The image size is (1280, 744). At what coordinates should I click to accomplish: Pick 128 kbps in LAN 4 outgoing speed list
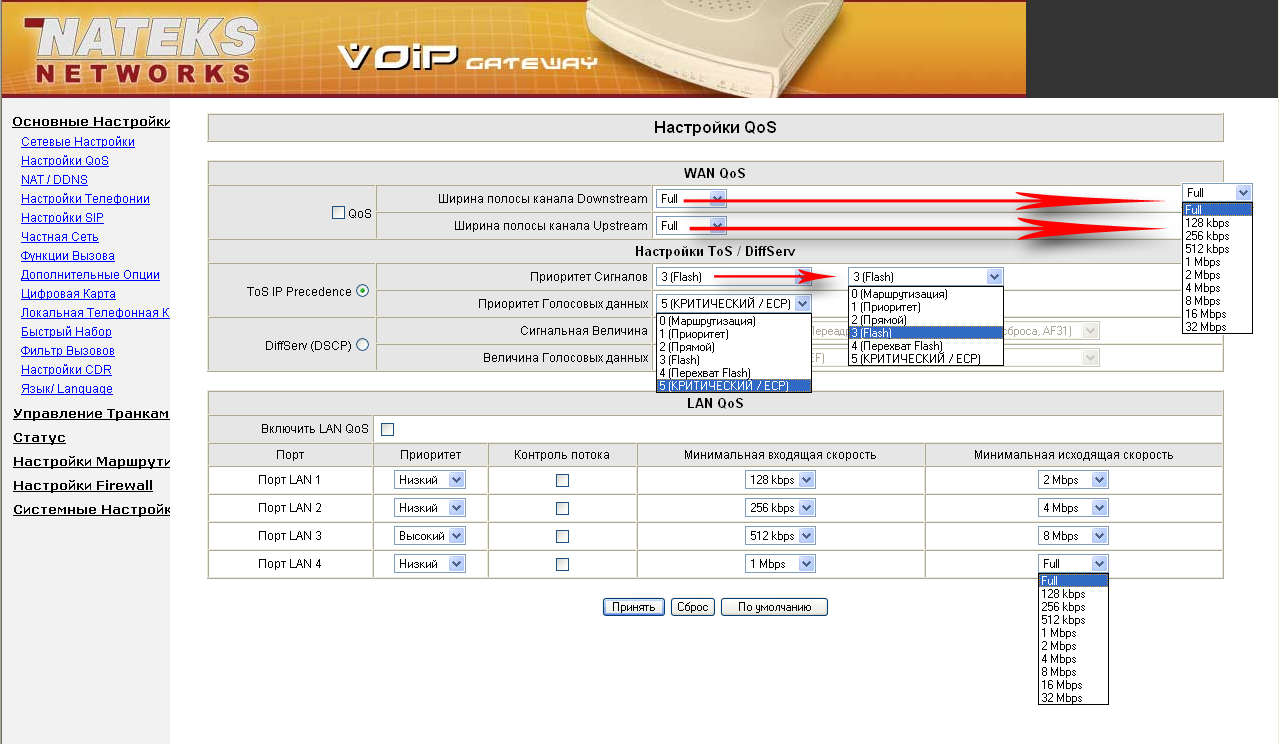click(1074, 594)
